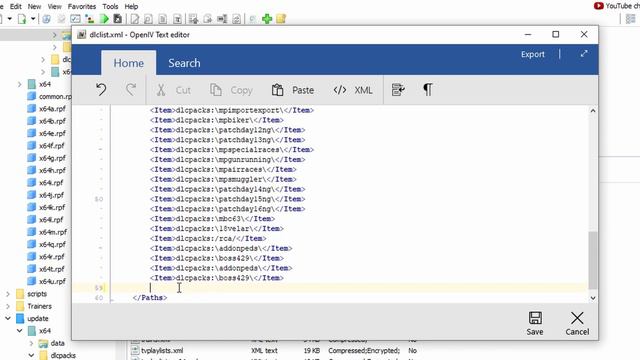
Task: Click the x64f.rpf archive icon
Action: 32,146
